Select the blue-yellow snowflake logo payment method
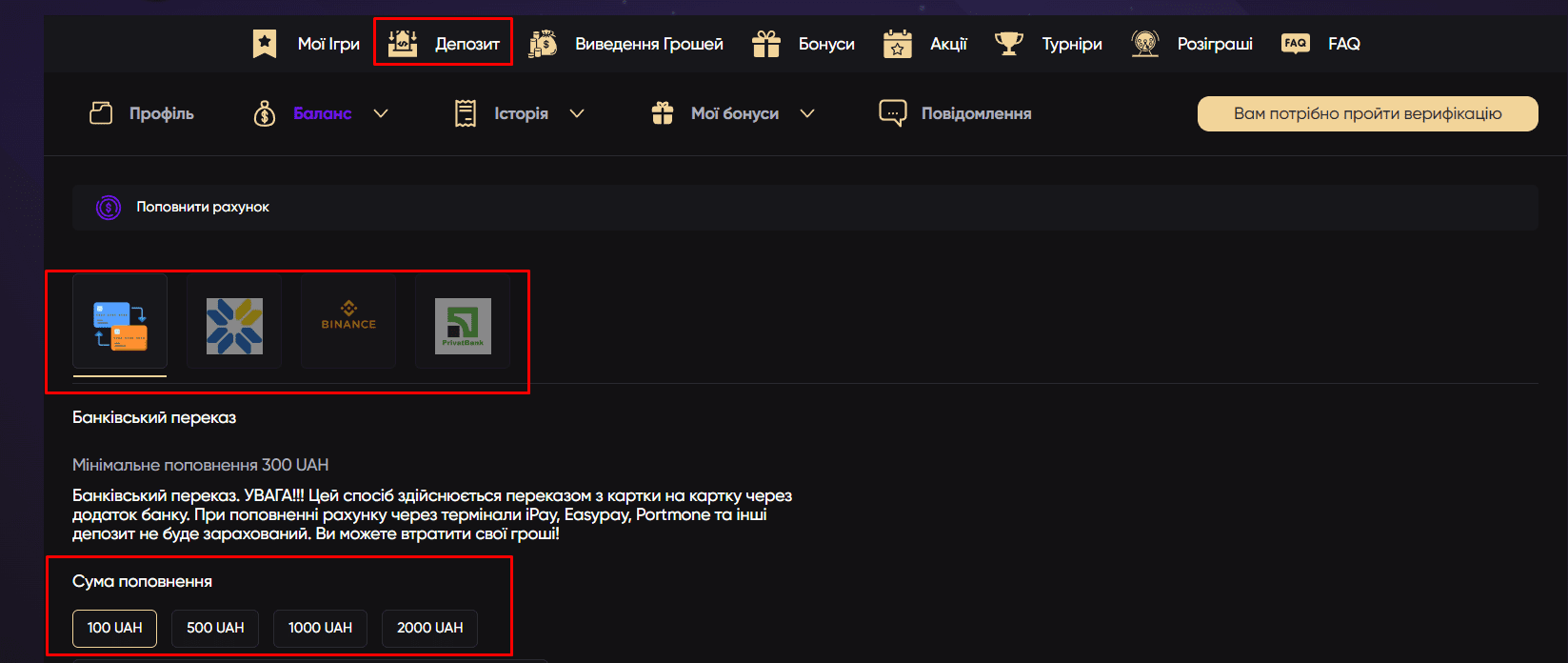The height and width of the screenshot is (663, 1568). pyautogui.click(x=234, y=321)
